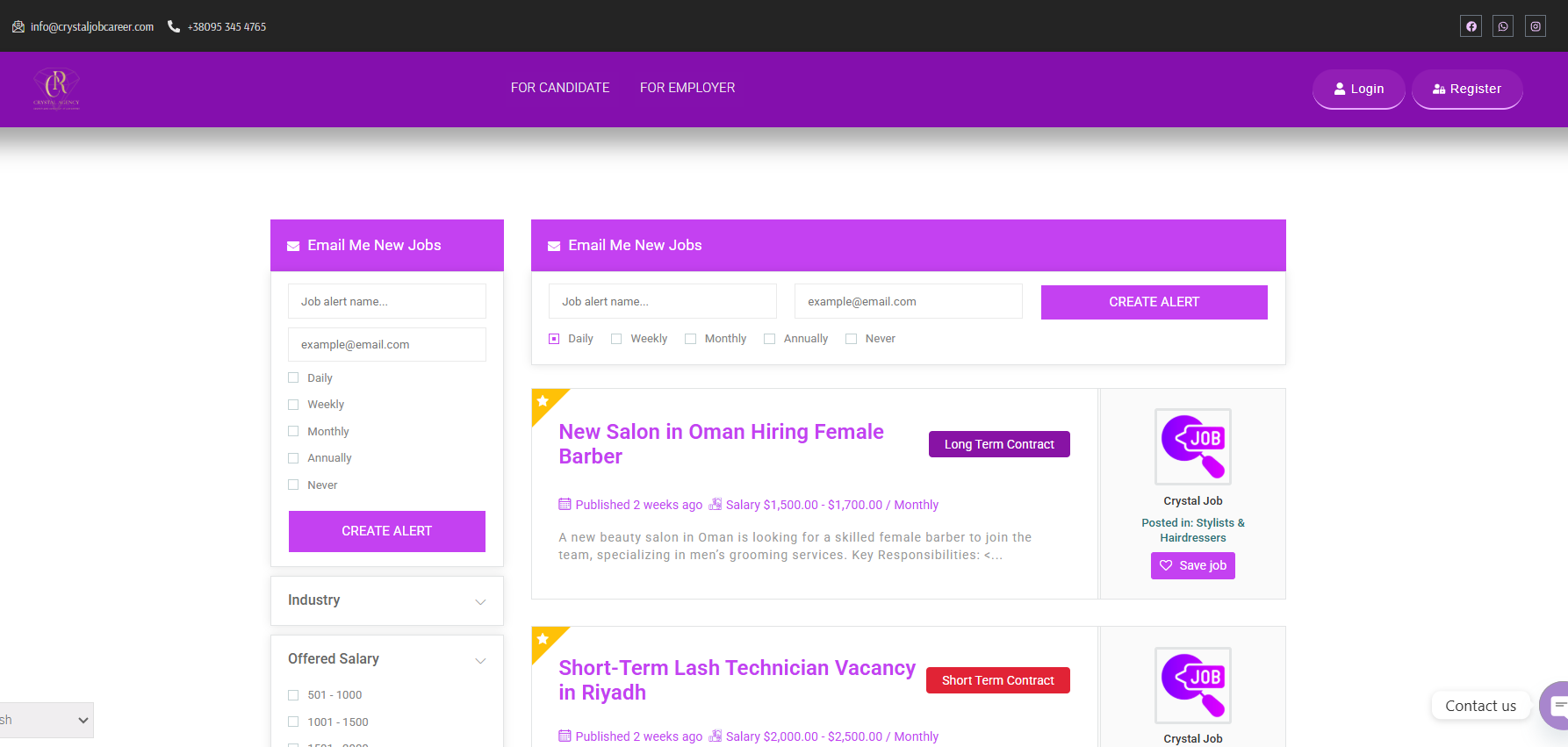Open the Instagram social icon
Viewport: 1568px width, 747px height.
pos(1536,26)
